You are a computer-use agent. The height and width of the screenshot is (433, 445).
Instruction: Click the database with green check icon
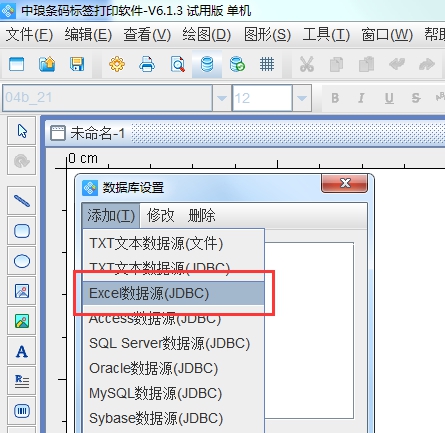click(x=237, y=64)
